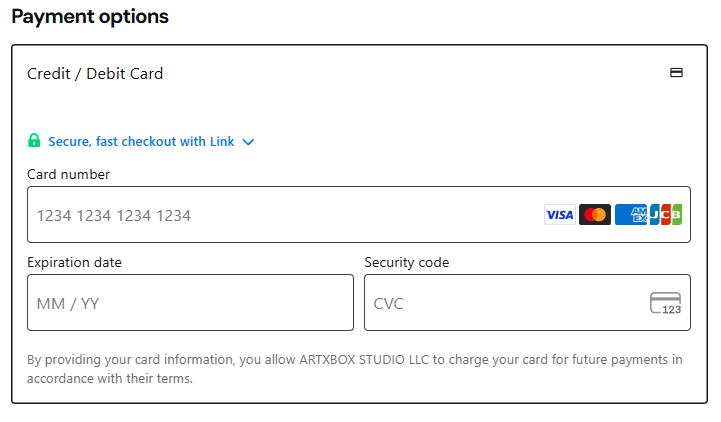Open "Secure, fast checkout with Link"

point(141,142)
